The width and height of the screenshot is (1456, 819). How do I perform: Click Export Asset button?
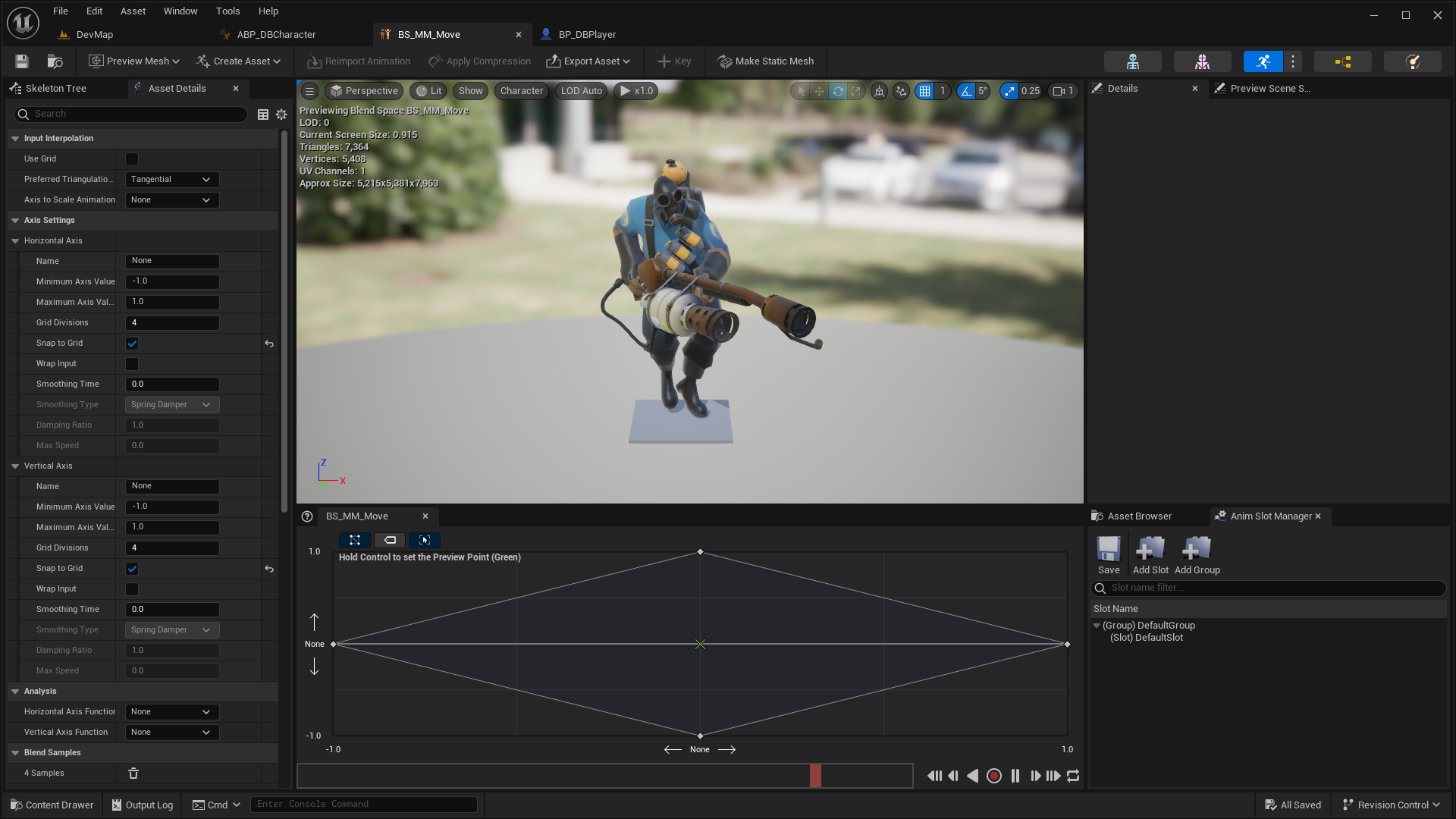click(588, 61)
